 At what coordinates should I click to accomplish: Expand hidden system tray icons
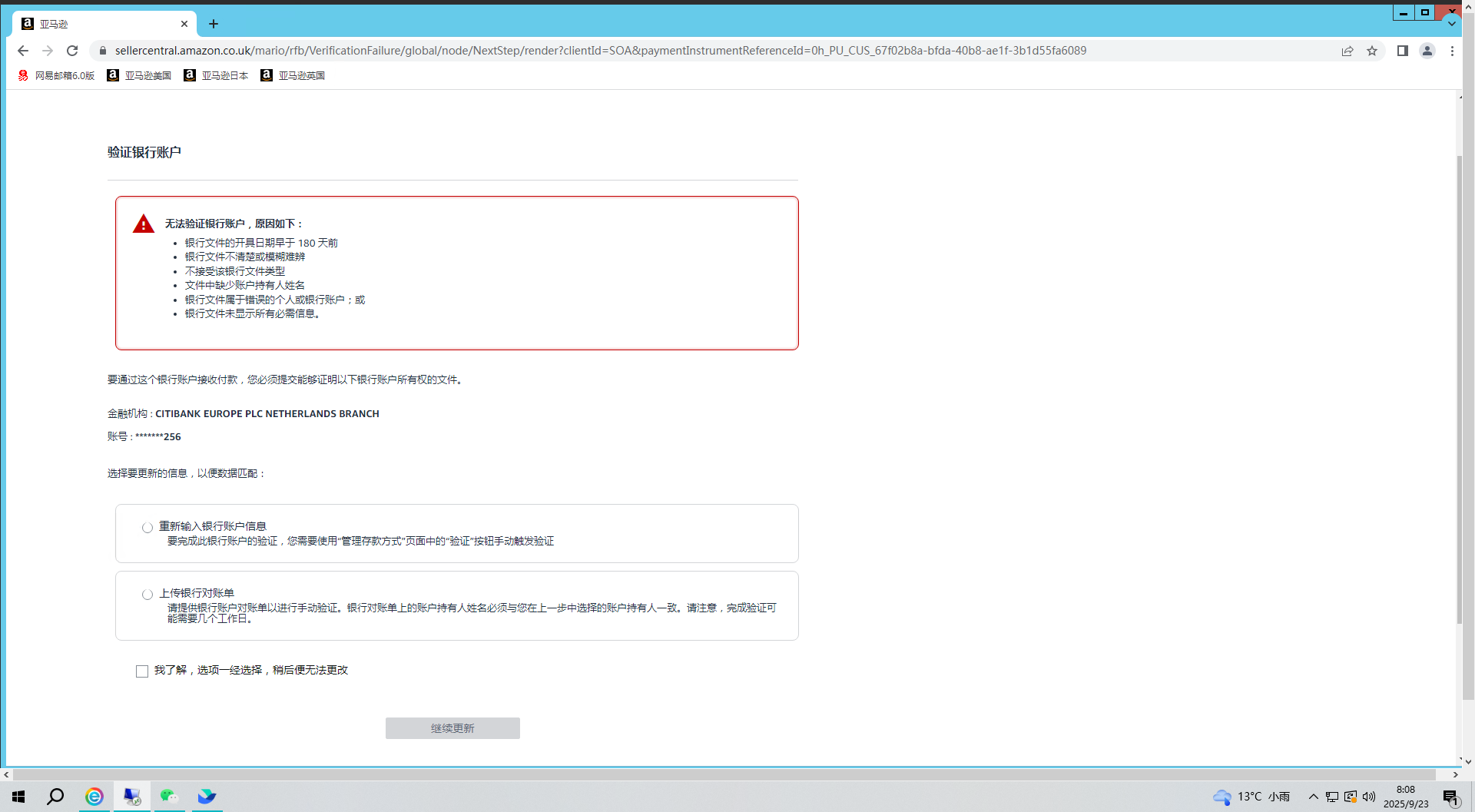[1314, 797]
